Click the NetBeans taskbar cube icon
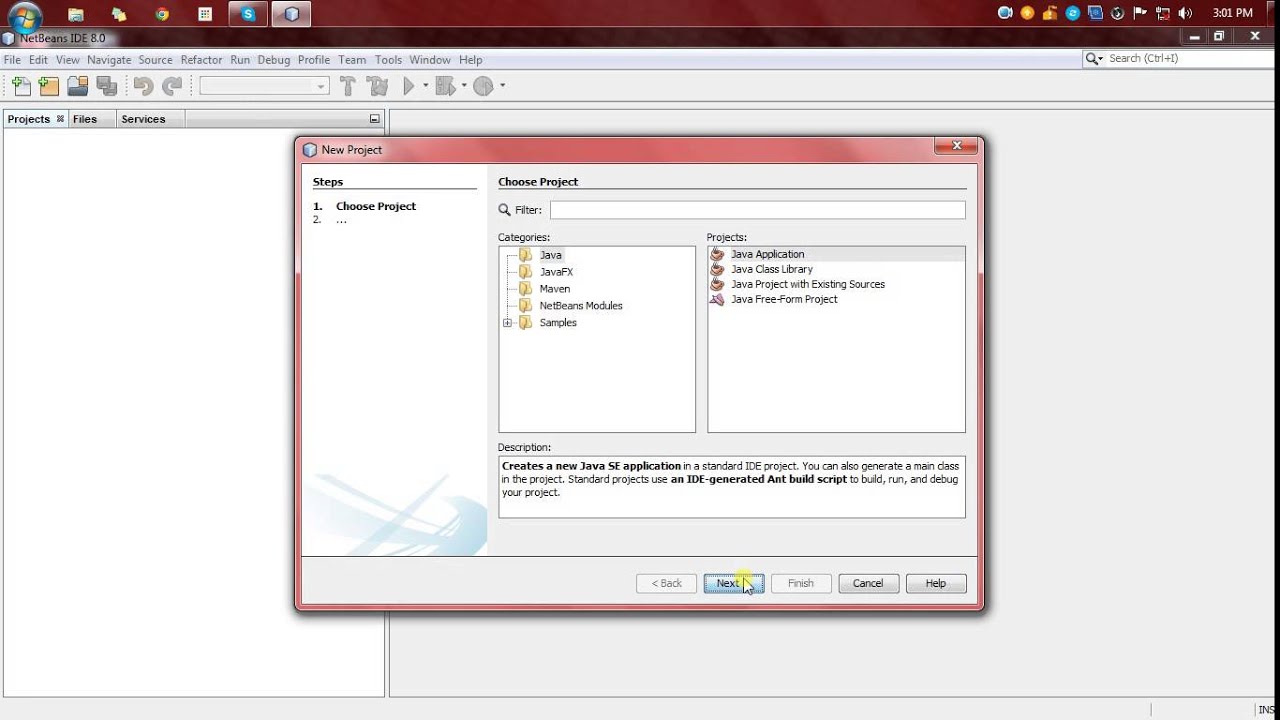 tap(291, 14)
